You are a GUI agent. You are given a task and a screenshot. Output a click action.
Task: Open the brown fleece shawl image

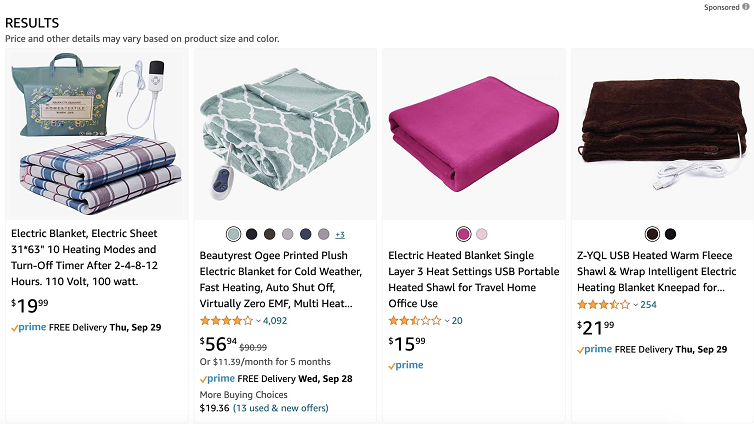(x=662, y=134)
